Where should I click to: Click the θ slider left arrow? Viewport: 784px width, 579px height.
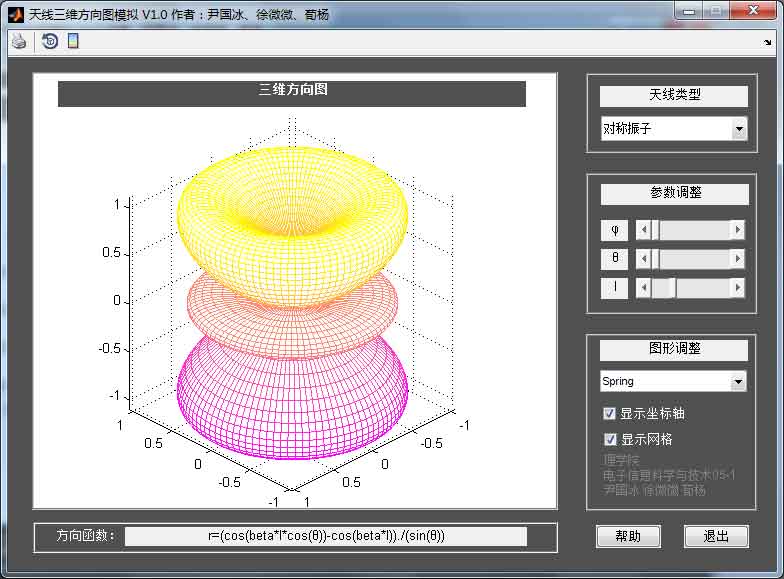click(644, 258)
